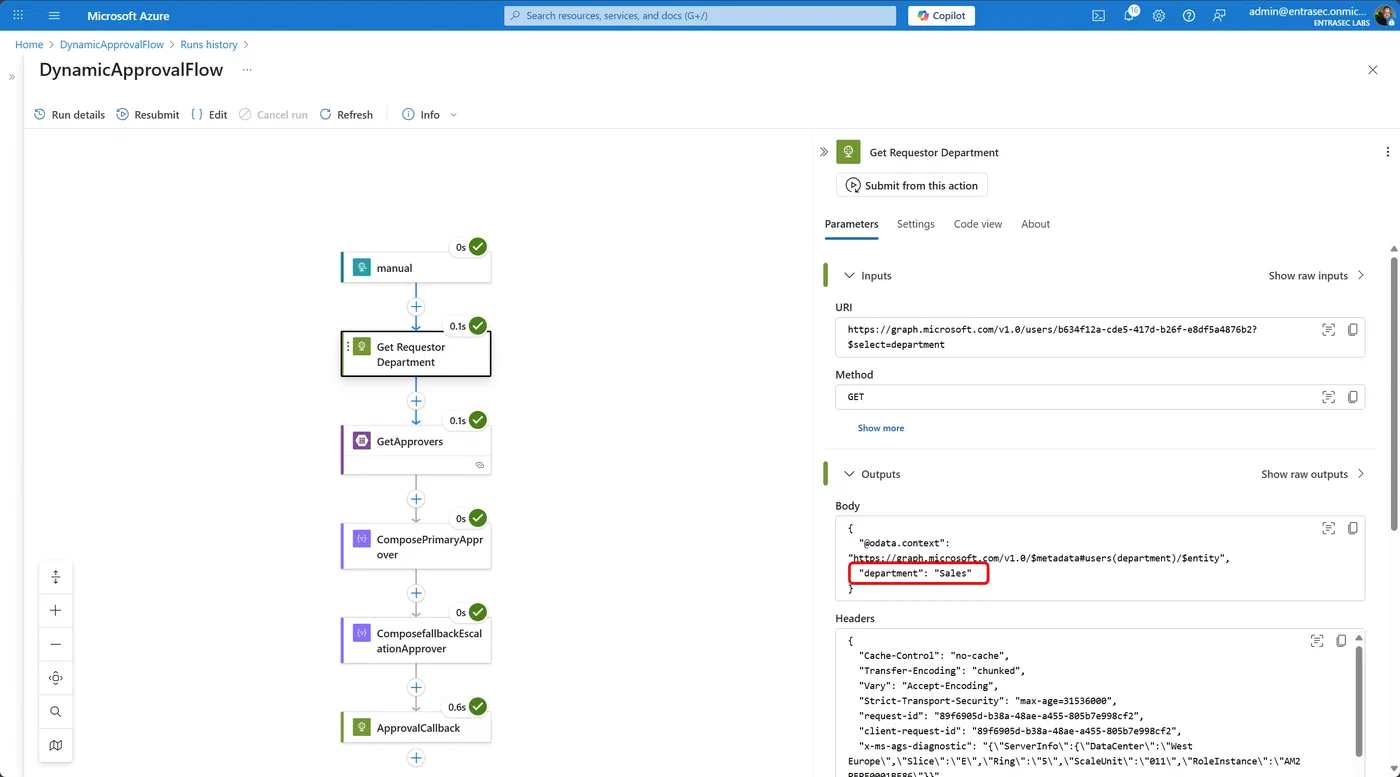1400x777 pixels.
Task: Collapse the Get Requestor Department panel
Action: 824,152
